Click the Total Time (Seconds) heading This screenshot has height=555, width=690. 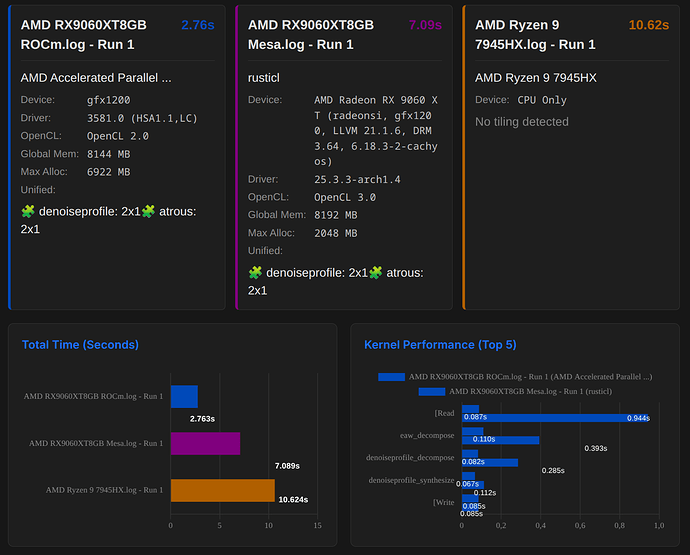click(80, 345)
